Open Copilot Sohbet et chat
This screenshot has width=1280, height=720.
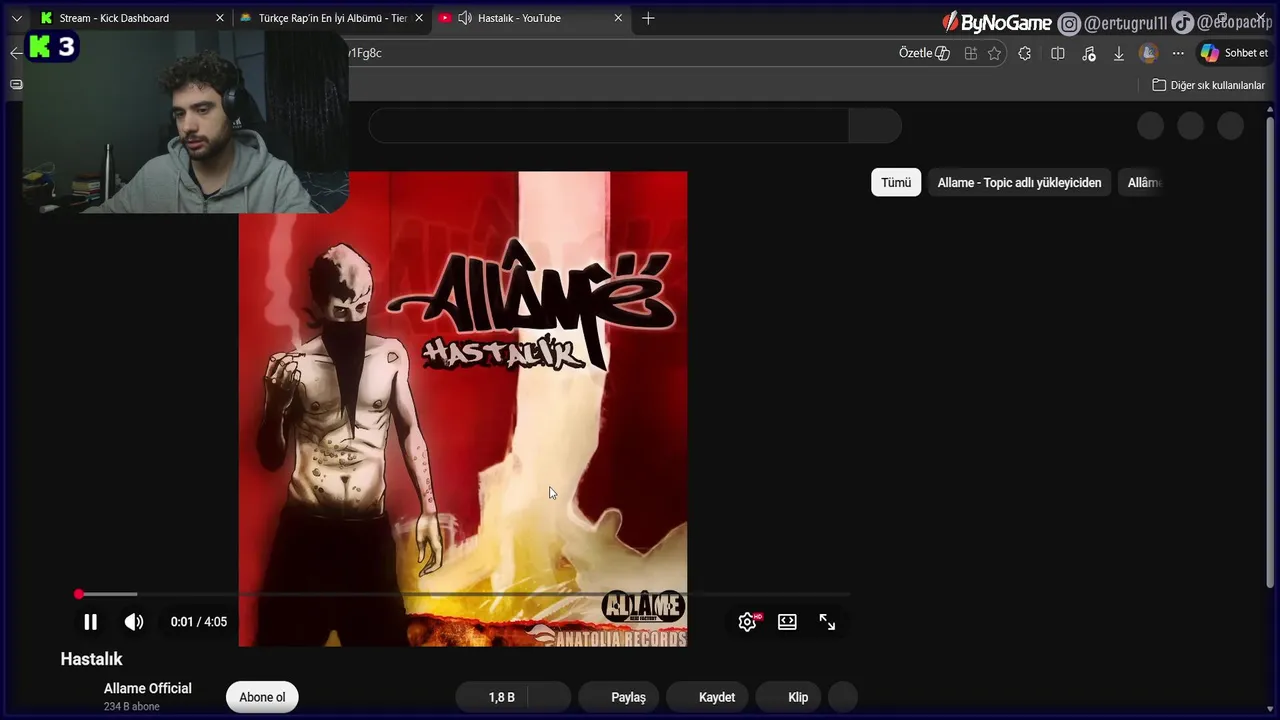(x=1235, y=53)
